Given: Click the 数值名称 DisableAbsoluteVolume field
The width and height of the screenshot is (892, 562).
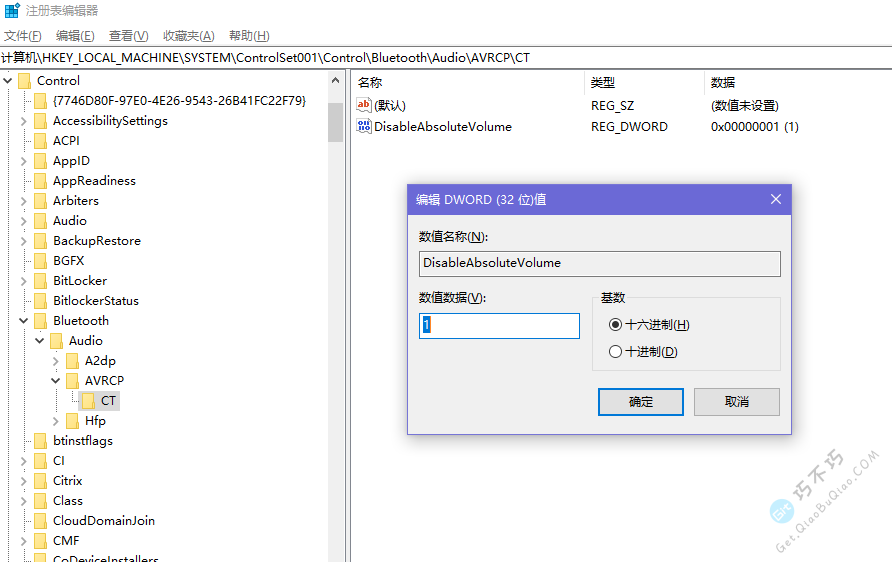Looking at the screenshot, I should pyautogui.click(x=600, y=264).
